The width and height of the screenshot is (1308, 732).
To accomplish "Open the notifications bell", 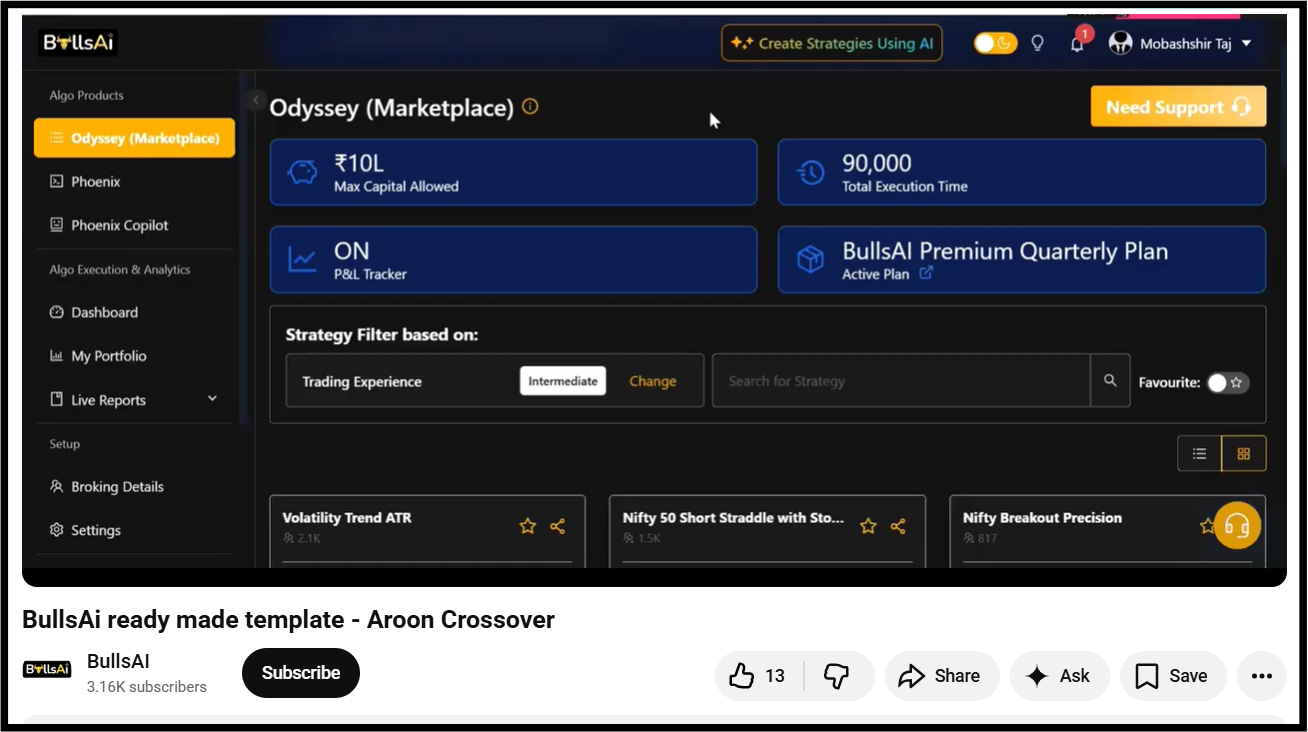I will 1077,43.
